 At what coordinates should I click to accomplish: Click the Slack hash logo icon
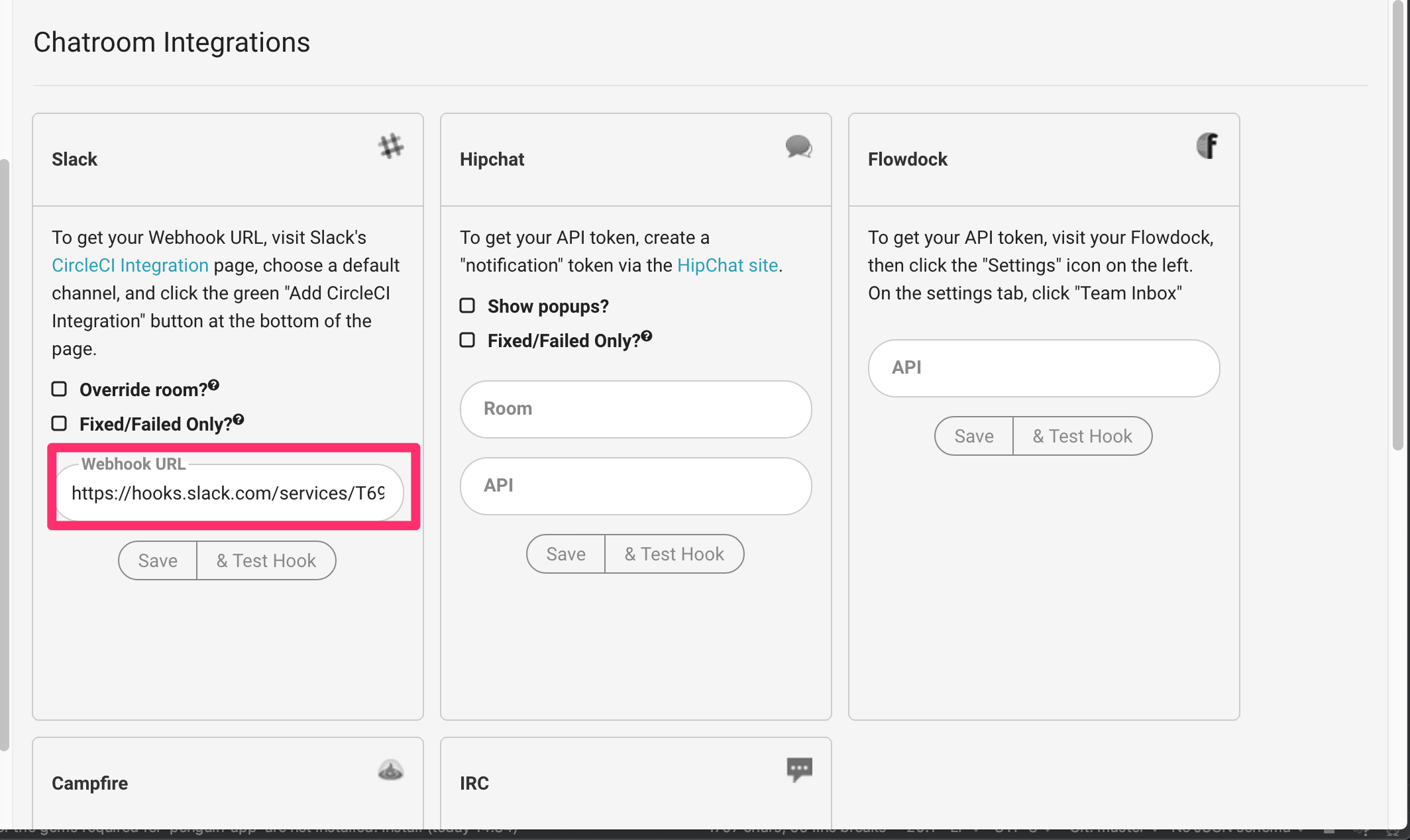tap(391, 146)
